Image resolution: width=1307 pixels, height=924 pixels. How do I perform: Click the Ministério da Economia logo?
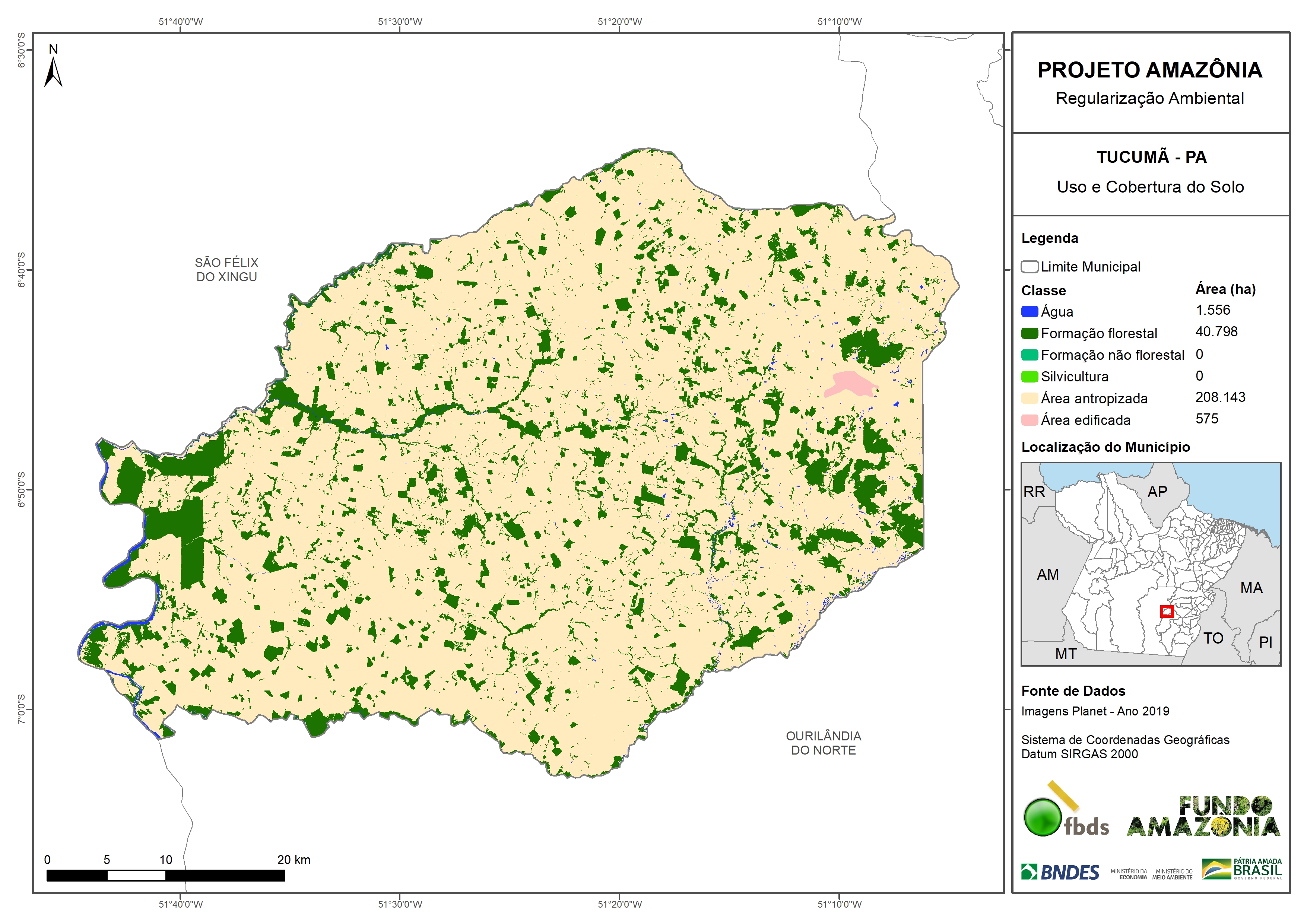tap(1129, 874)
